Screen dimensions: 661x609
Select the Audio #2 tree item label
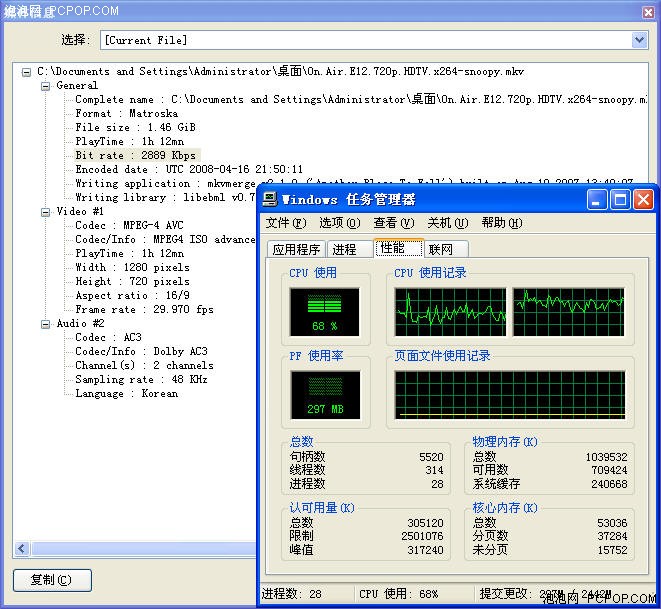point(81,324)
